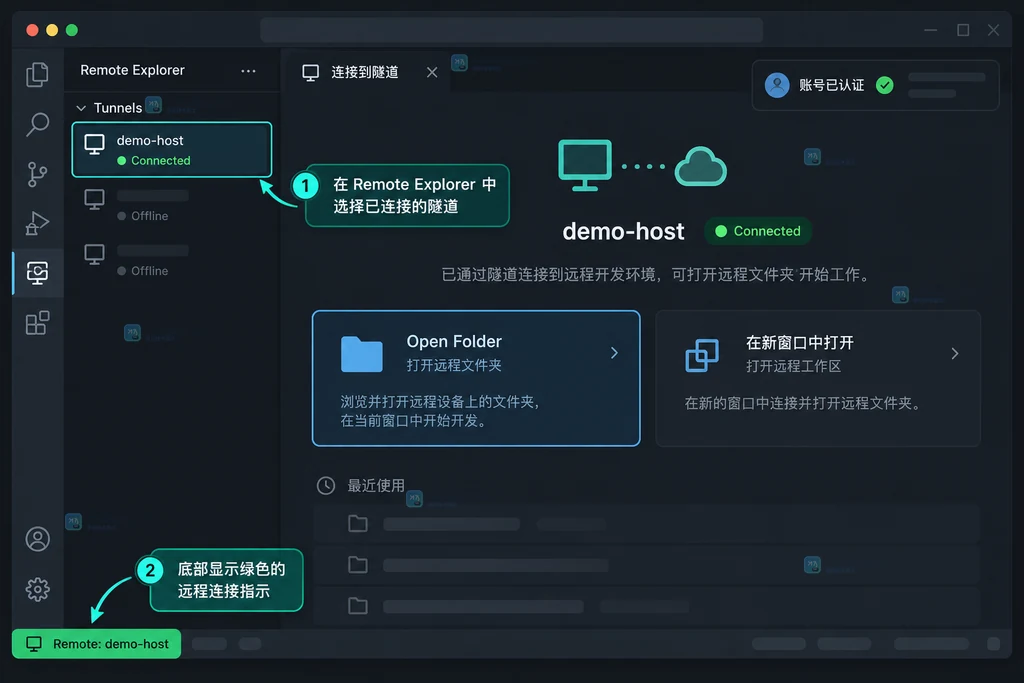Collapse the Tunnels section
Screen dimensions: 1024x683
81,108
